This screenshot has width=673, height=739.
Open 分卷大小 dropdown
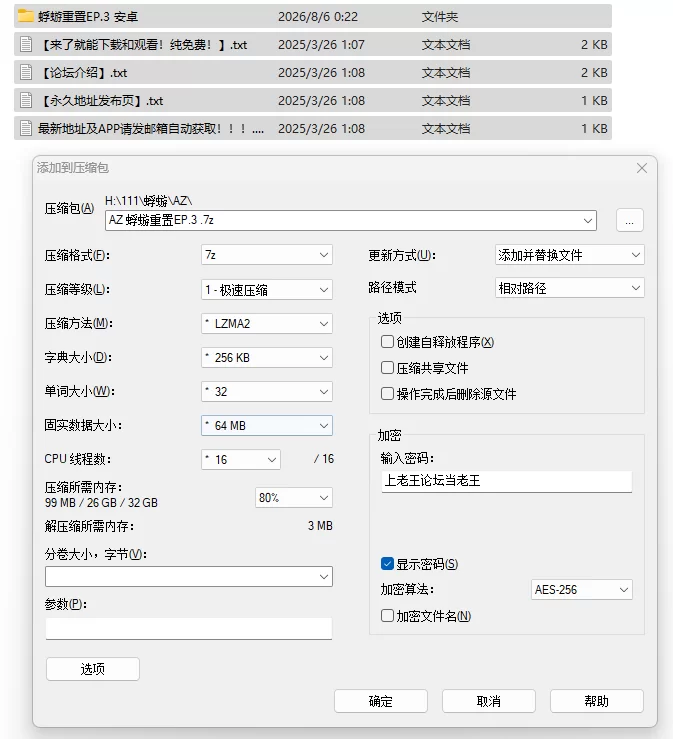[x=189, y=576]
